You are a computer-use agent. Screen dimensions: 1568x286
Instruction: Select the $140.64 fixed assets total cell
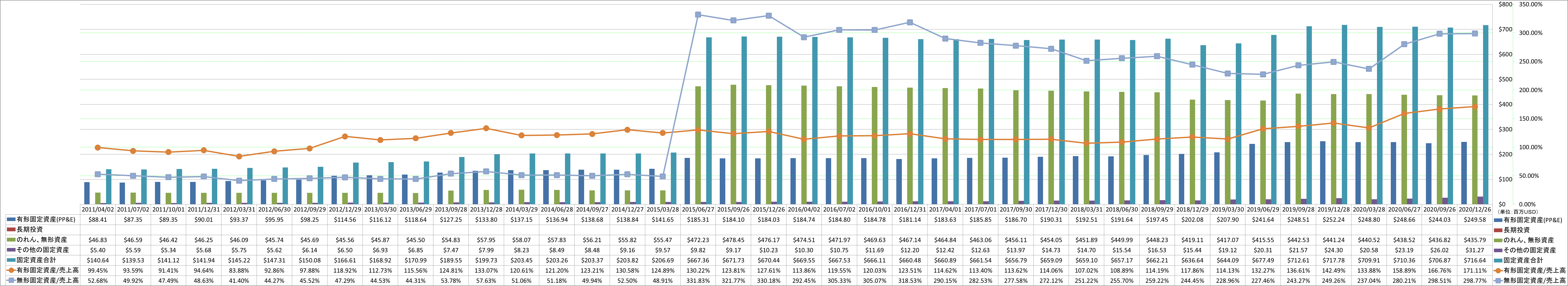(x=98, y=260)
